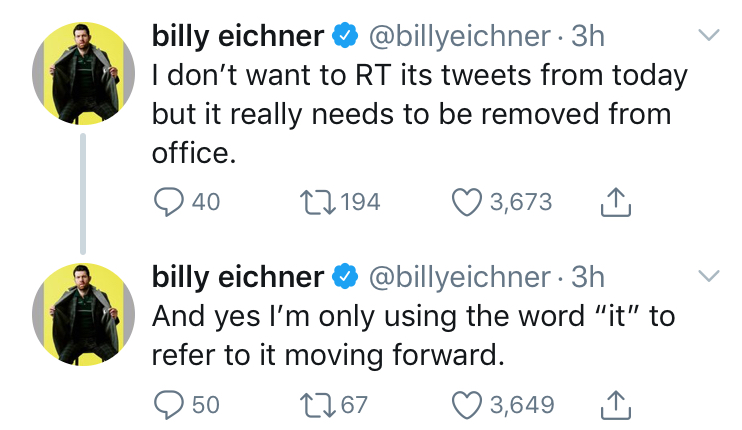This screenshot has width=742, height=430.
Task: Open the chevron menu on first tweet
Action: pyautogui.click(x=709, y=35)
